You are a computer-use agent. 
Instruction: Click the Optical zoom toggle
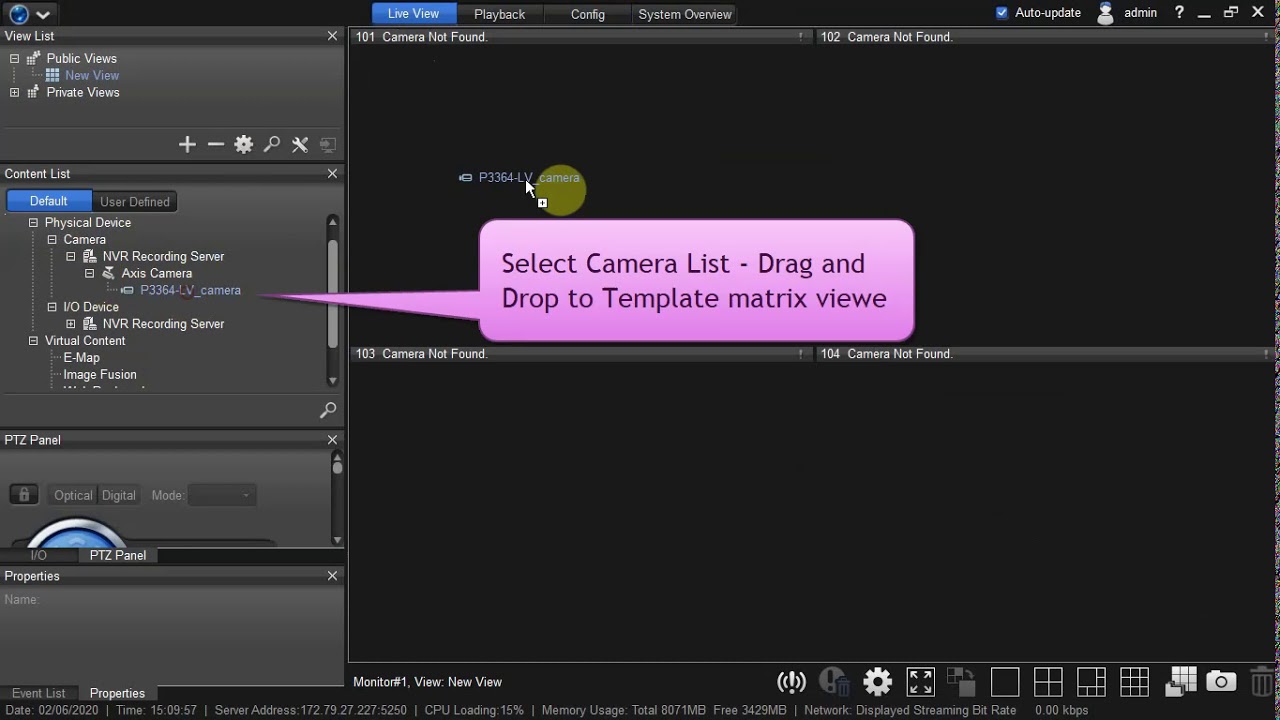(x=73, y=495)
